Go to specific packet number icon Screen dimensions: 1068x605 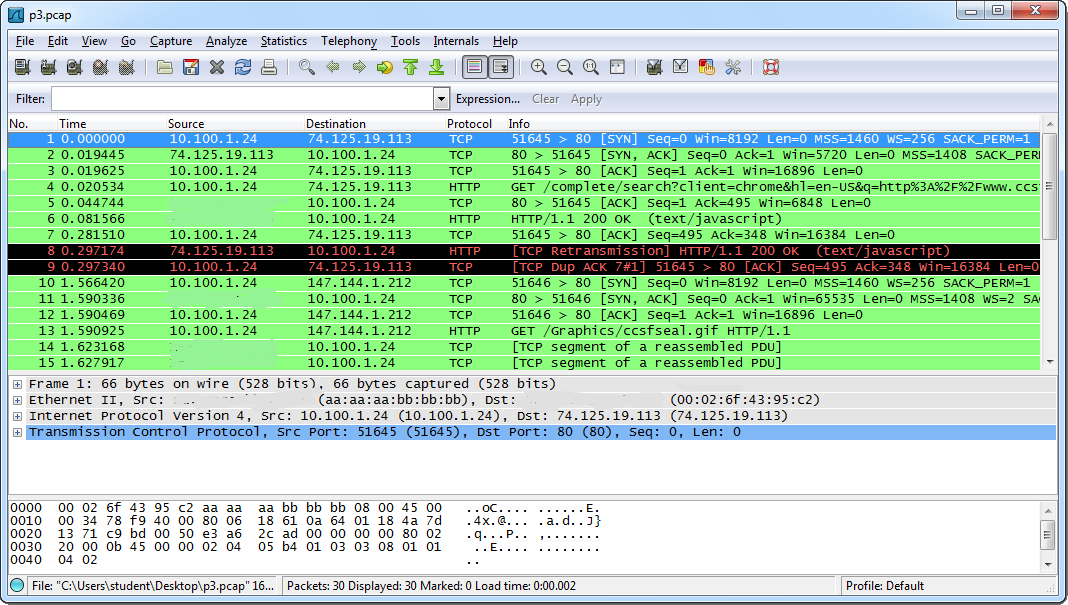pos(385,67)
